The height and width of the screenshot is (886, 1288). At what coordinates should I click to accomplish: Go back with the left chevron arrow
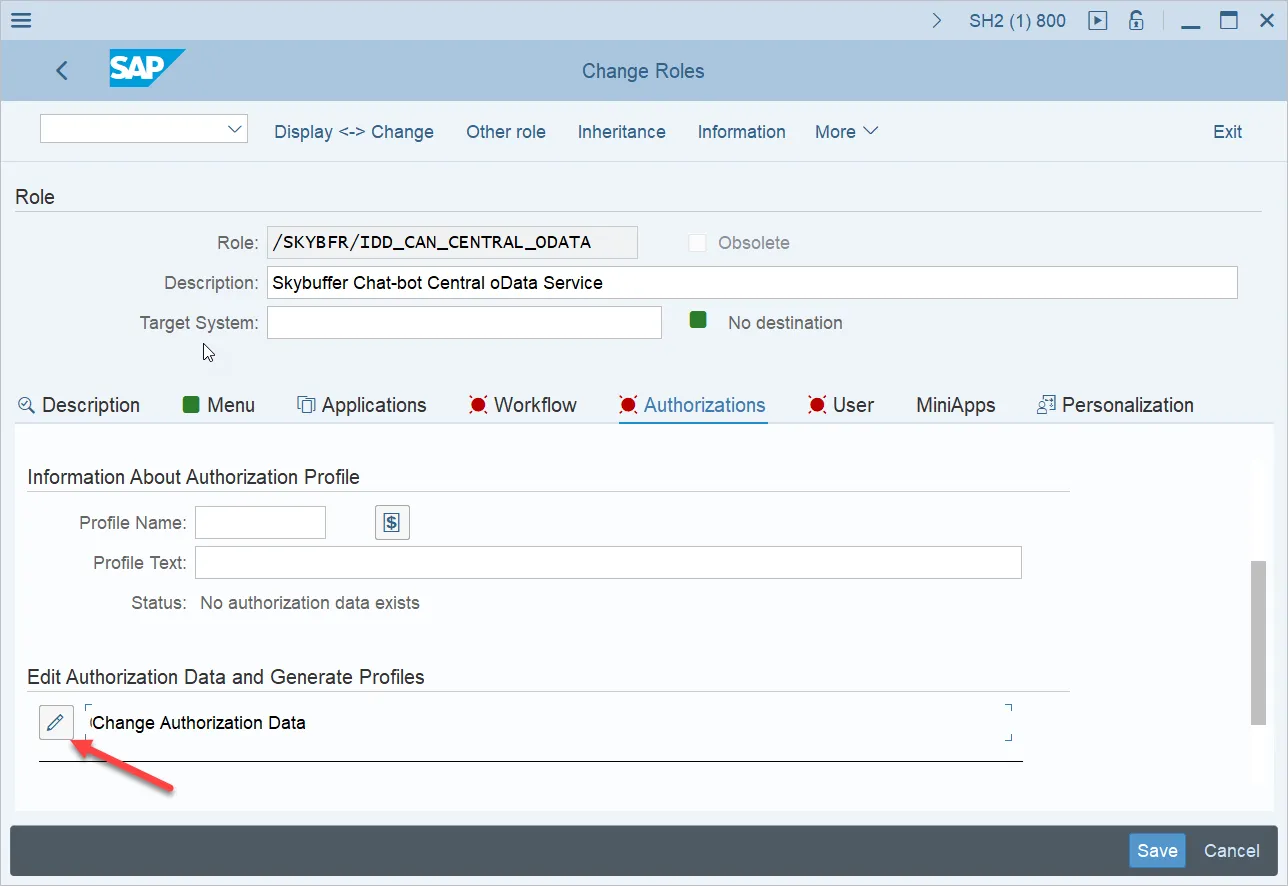click(62, 70)
